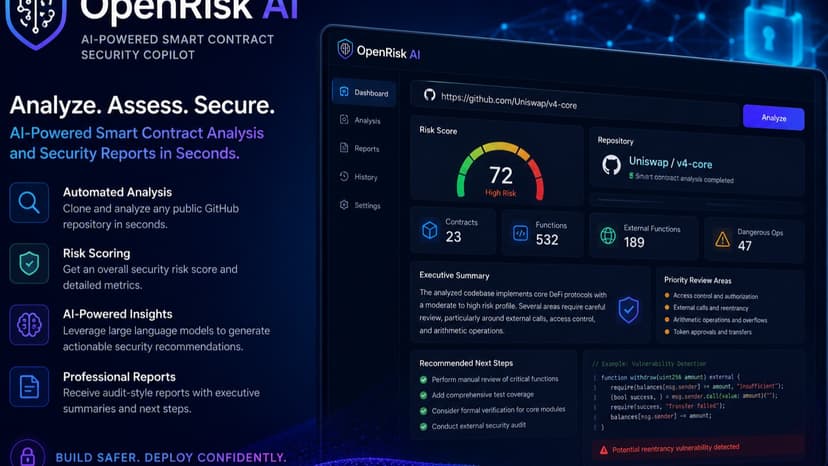Screen dimensions: 828x466
Task: Select 'External calls and reentrancy' review area
Action: point(706,307)
